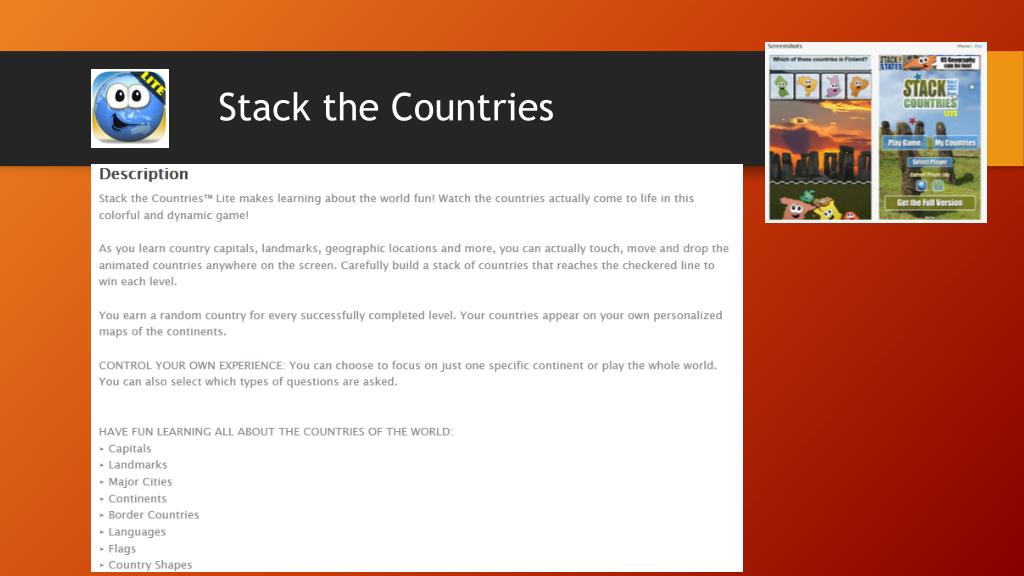Click the 'Languages' list item
The height and width of the screenshot is (576, 1024).
coord(136,532)
